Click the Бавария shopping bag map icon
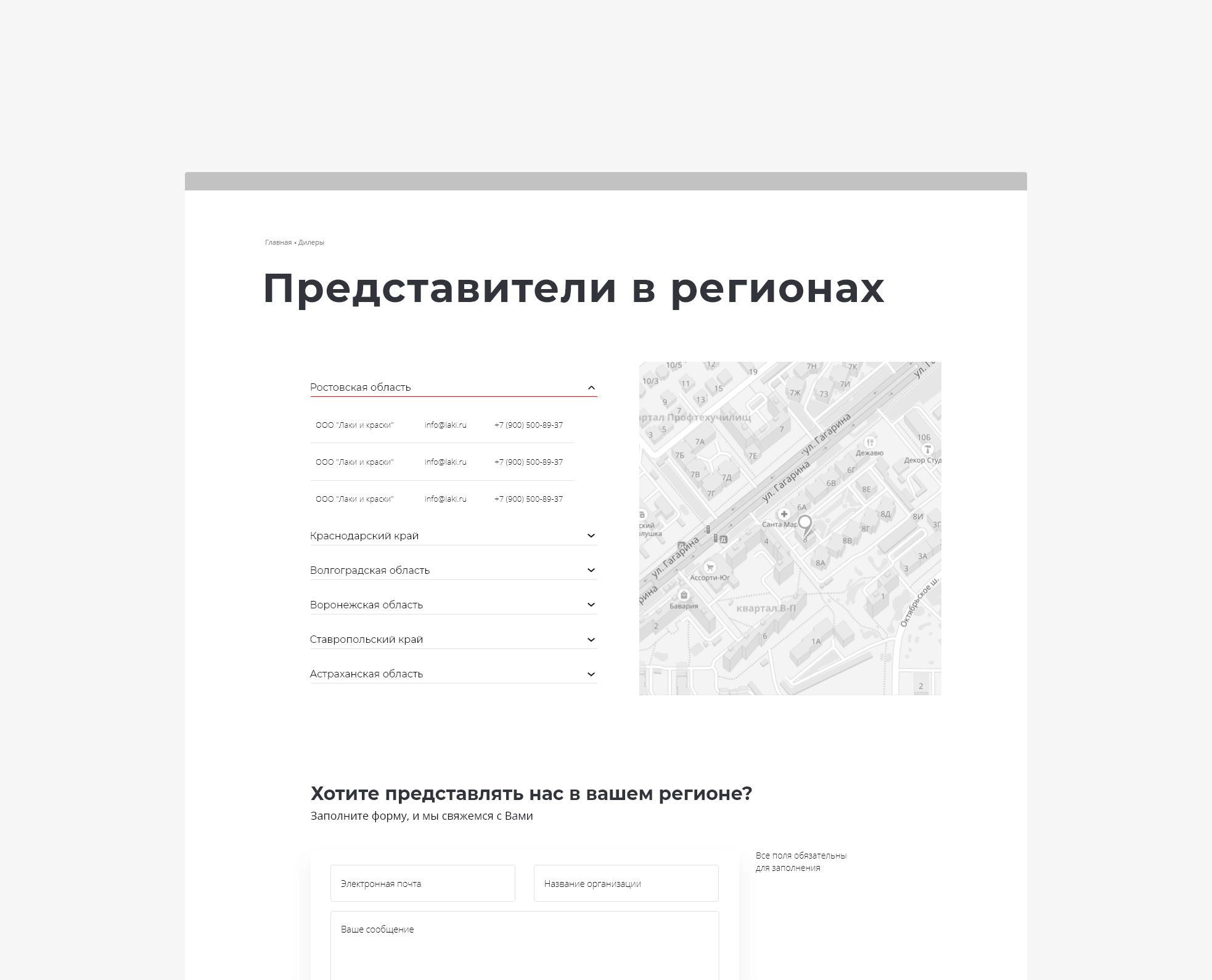This screenshot has height=980, width=1212. pyautogui.click(x=684, y=595)
